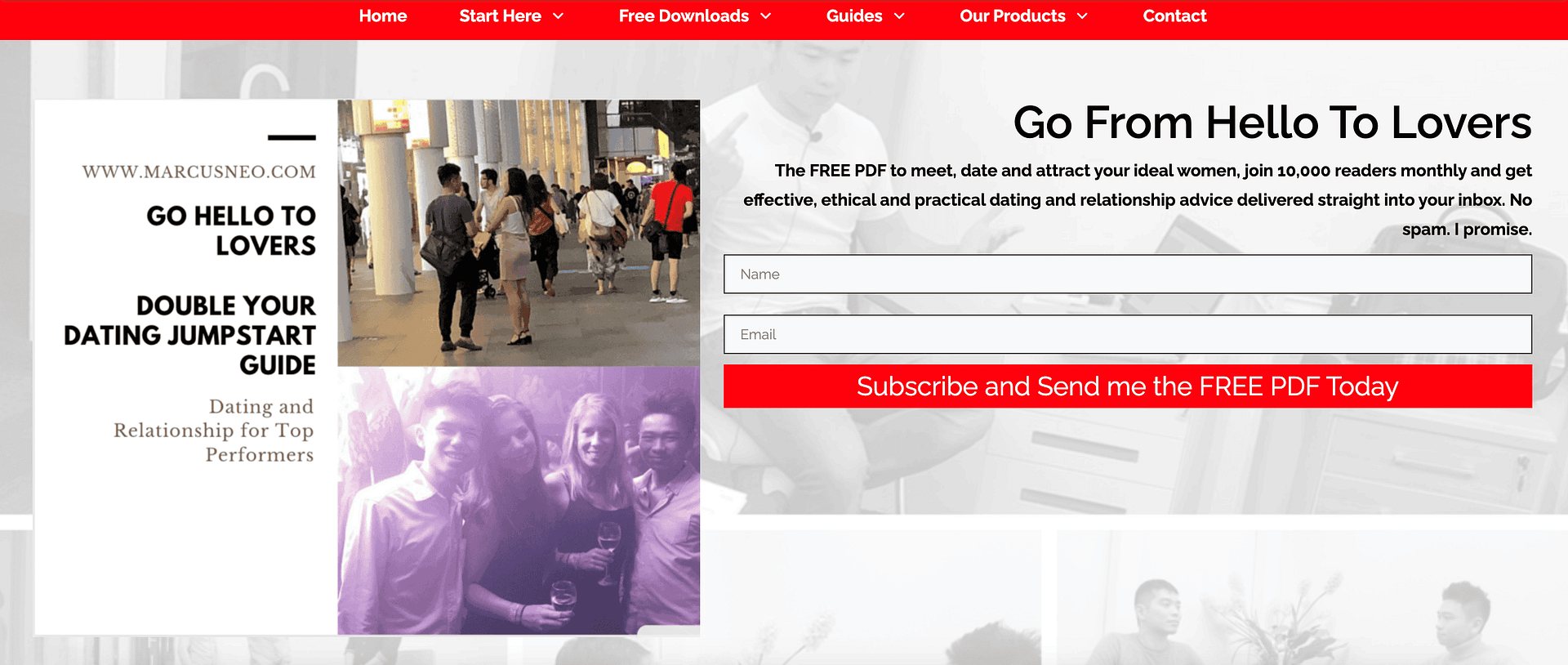
Task: Click Subscribe and Send me the FREE PDF button
Action: tap(1127, 386)
